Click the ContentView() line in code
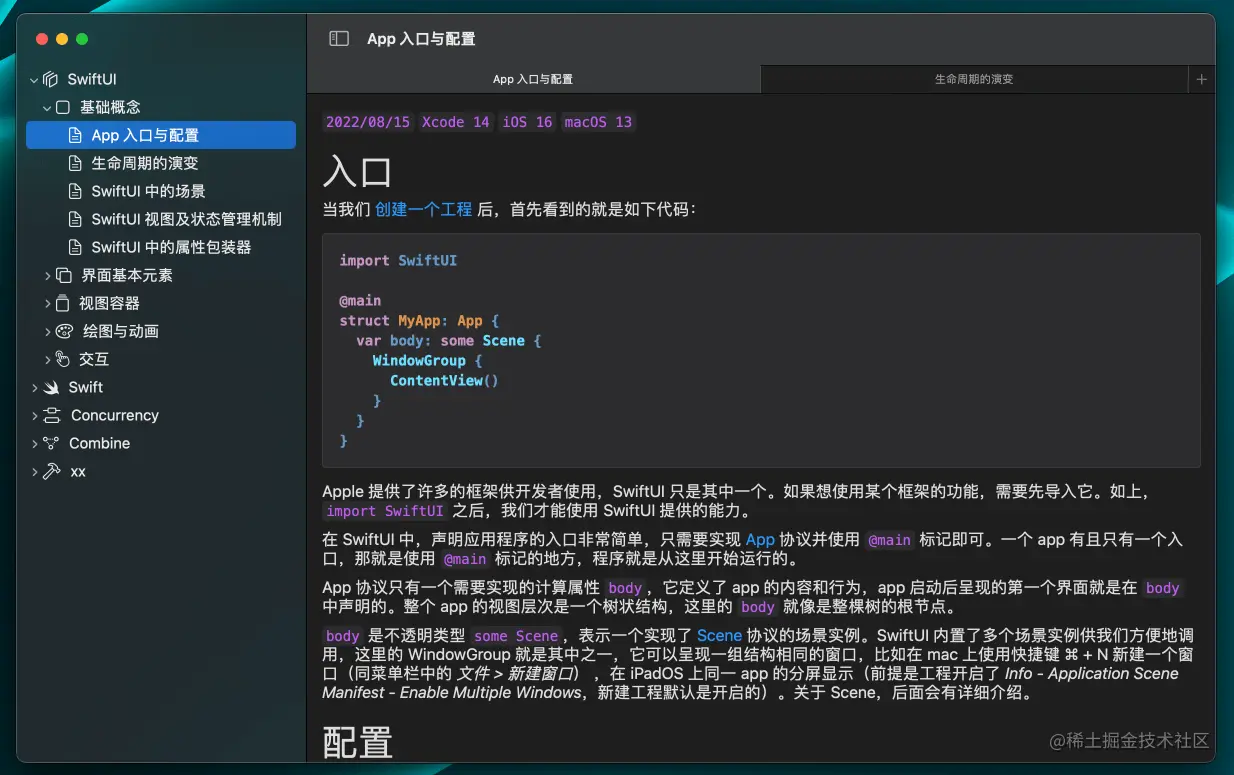1234x775 pixels. point(444,380)
